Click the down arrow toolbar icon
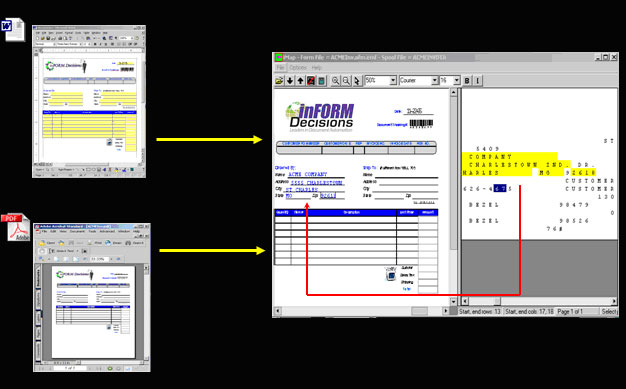Screen dimensions: 626x389 click(290, 81)
